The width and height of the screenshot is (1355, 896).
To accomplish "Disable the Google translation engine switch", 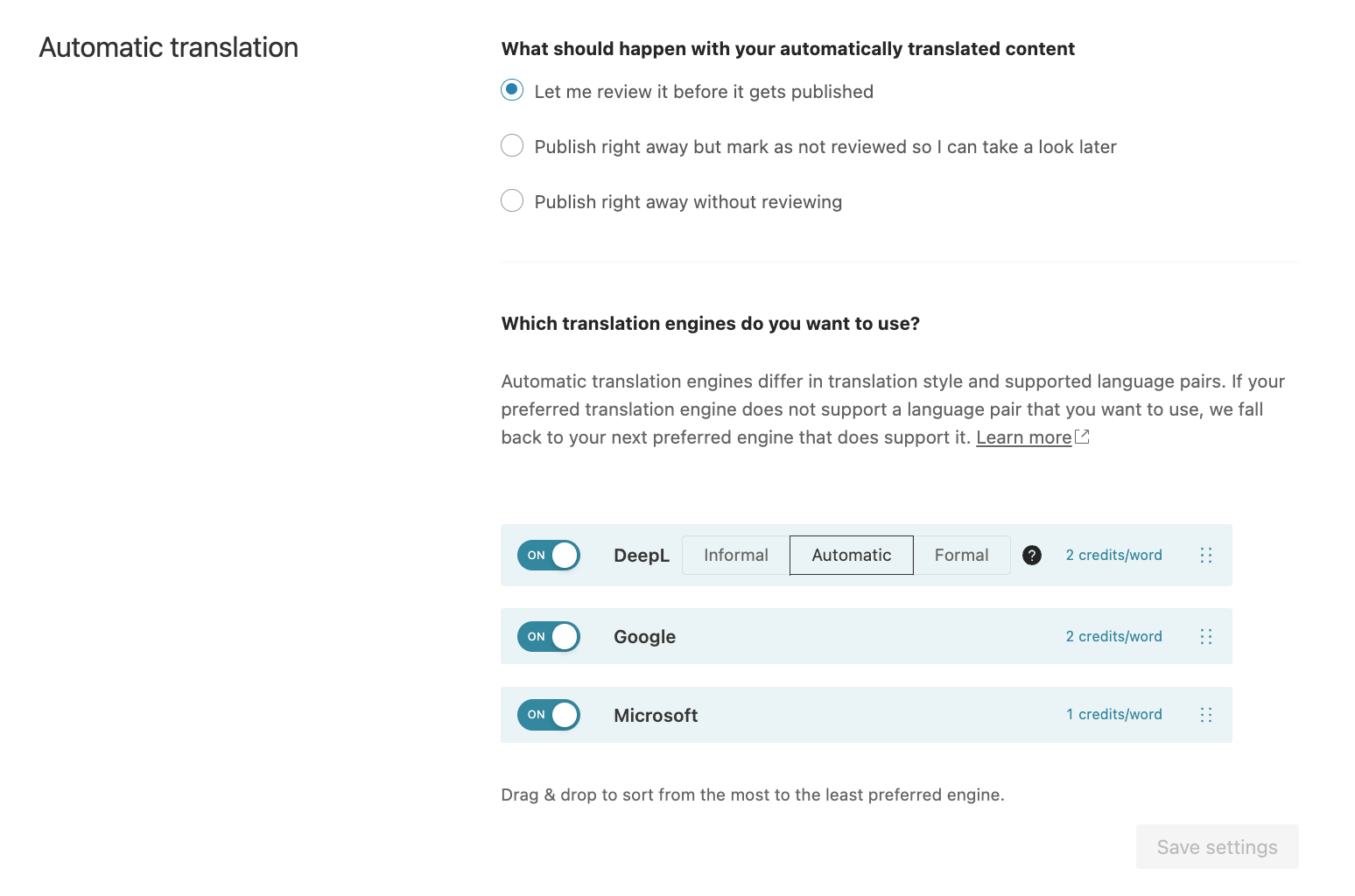I will (x=549, y=637).
